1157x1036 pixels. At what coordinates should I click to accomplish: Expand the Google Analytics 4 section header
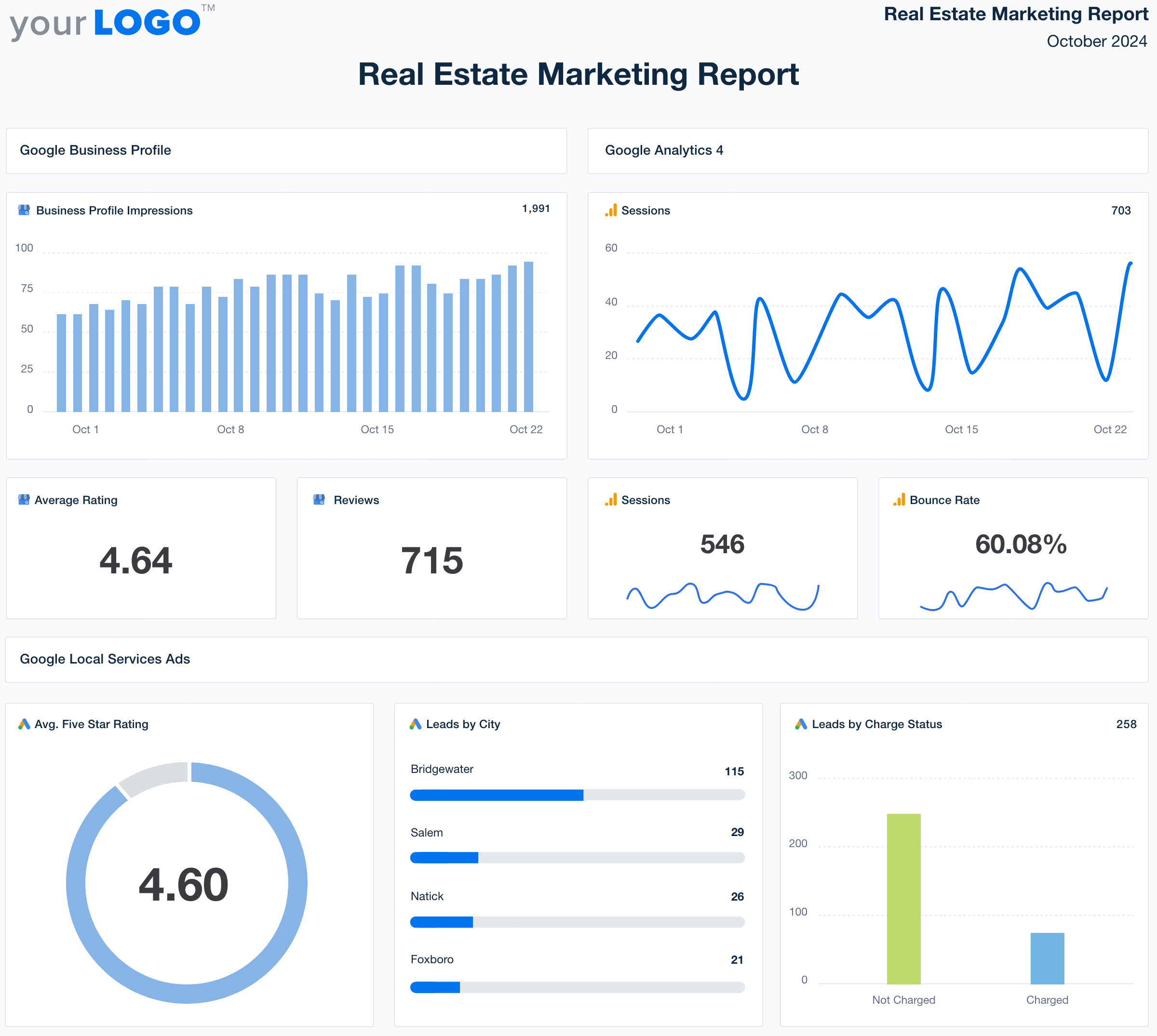[664, 150]
